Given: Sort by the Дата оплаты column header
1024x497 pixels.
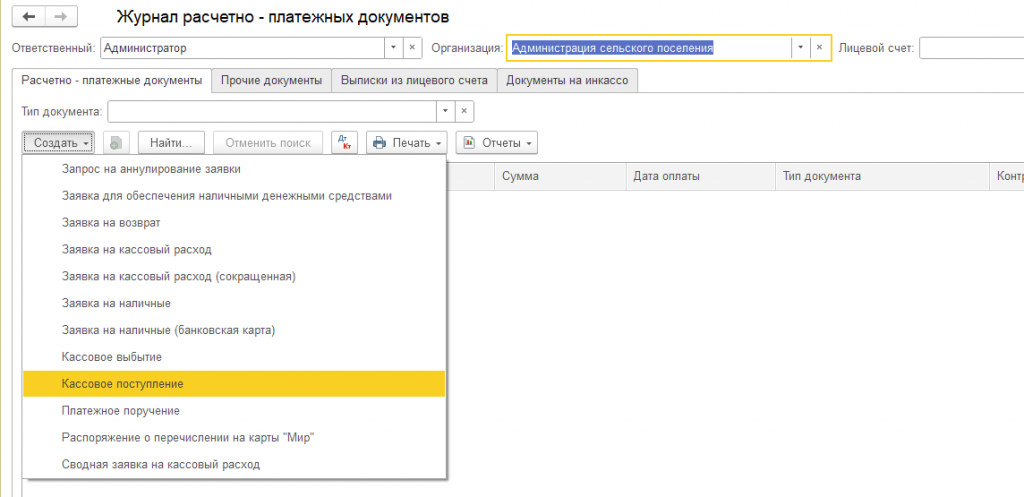Looking at the screenshot, I should (701, 176).
